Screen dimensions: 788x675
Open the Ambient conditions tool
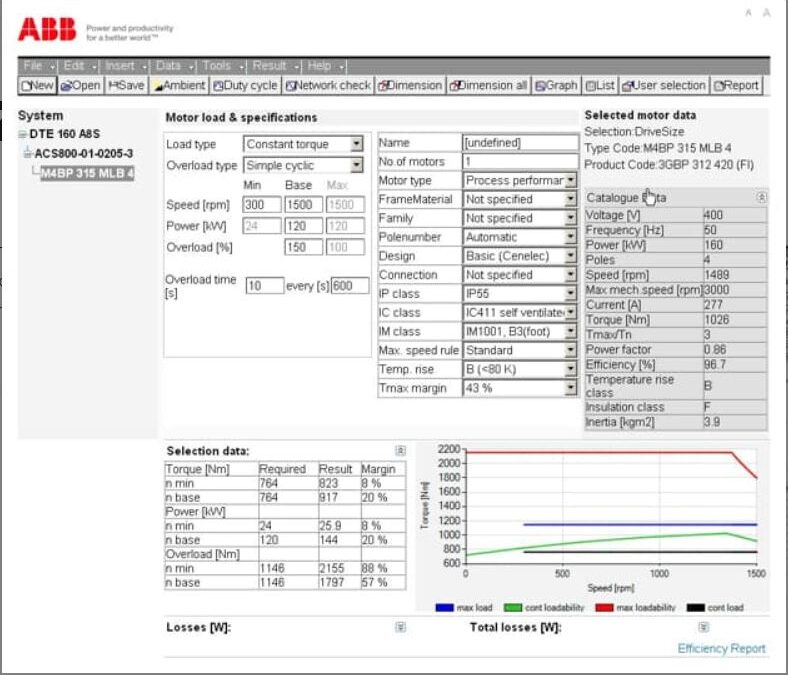(179, 85)
